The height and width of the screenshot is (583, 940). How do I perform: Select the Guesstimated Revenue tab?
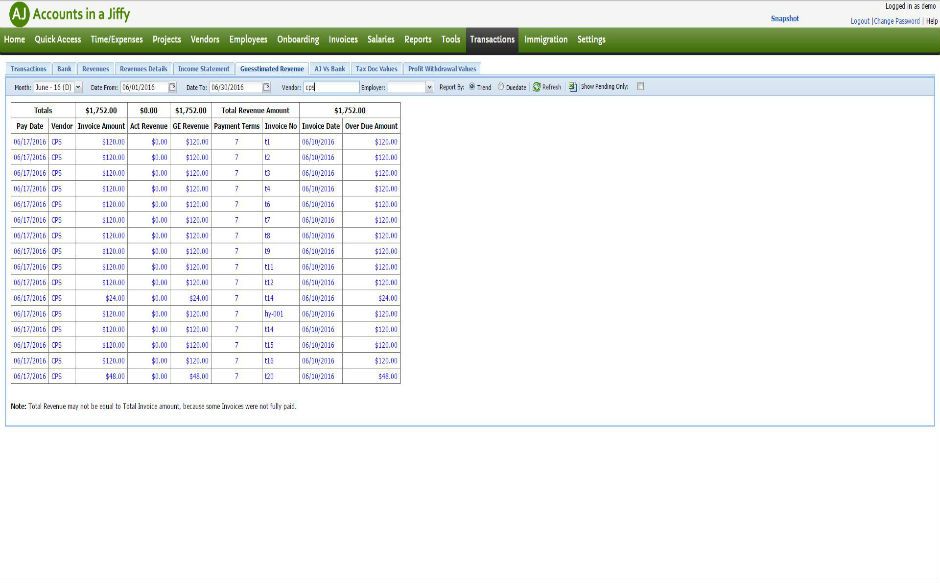[272, 69]
